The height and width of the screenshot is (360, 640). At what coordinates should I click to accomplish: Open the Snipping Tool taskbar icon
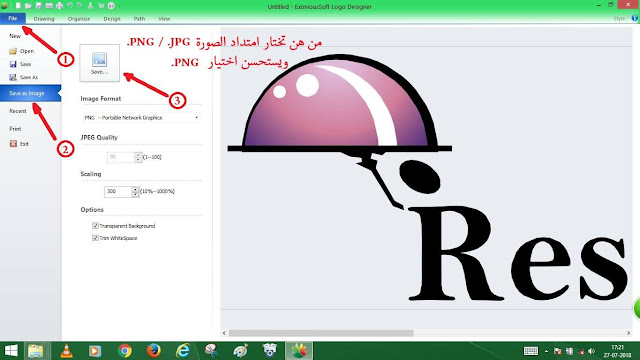click(x=211, y=351)
